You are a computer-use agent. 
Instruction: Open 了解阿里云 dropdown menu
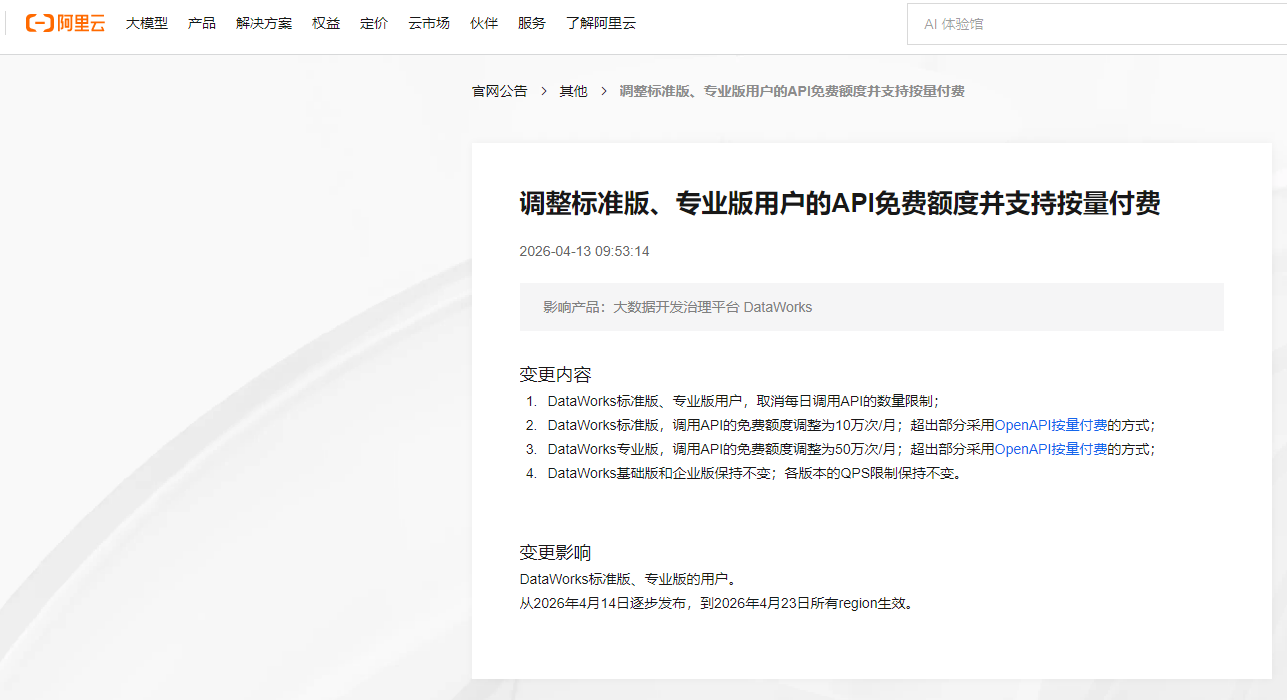(x=601, y=24)
